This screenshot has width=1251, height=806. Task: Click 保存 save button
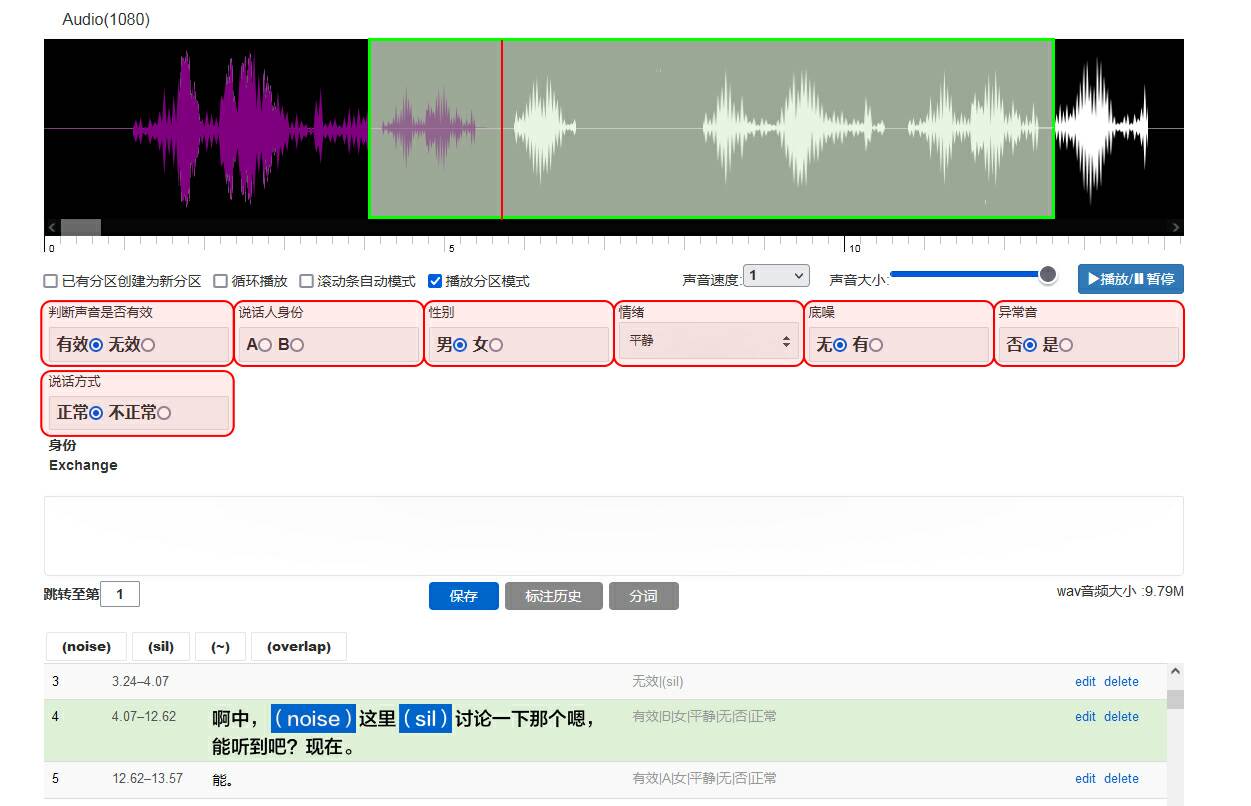(x=463, y=596)
